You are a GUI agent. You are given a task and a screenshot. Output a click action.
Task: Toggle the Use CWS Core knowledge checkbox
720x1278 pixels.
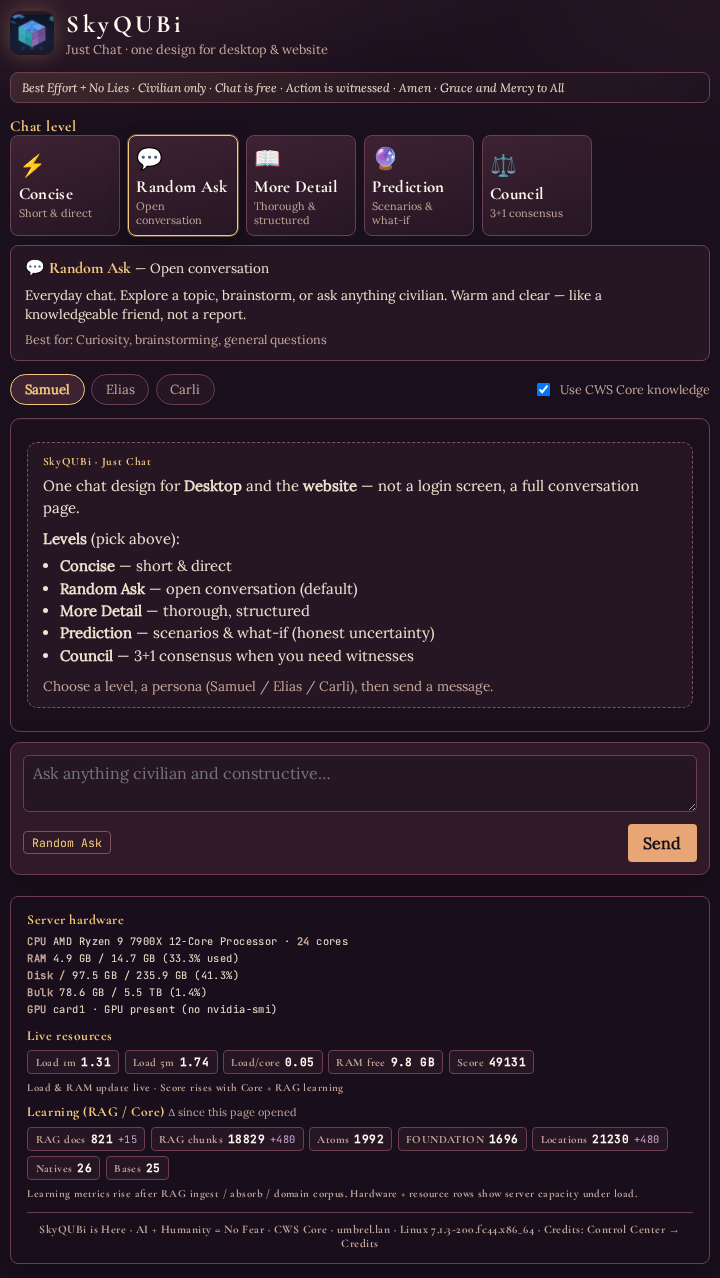(543, 390)
